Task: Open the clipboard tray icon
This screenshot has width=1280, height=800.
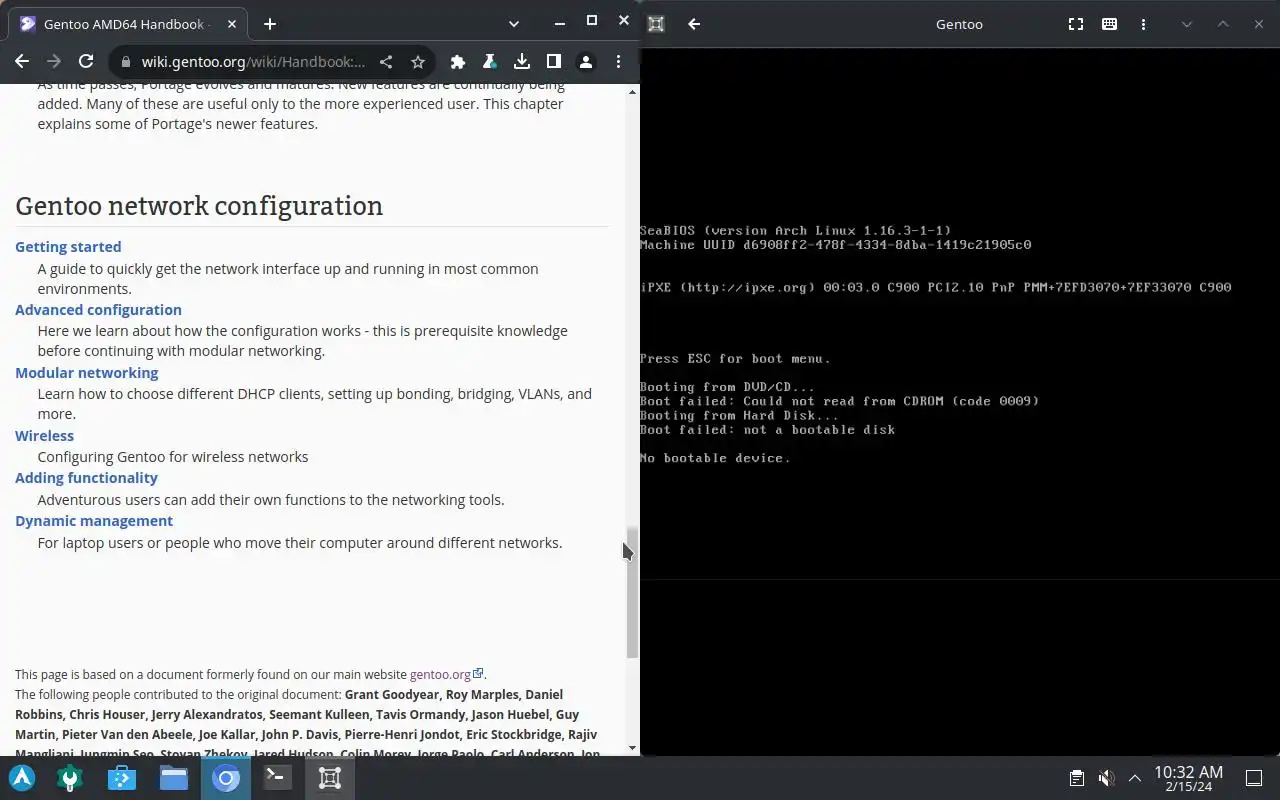Action: 1077,778
